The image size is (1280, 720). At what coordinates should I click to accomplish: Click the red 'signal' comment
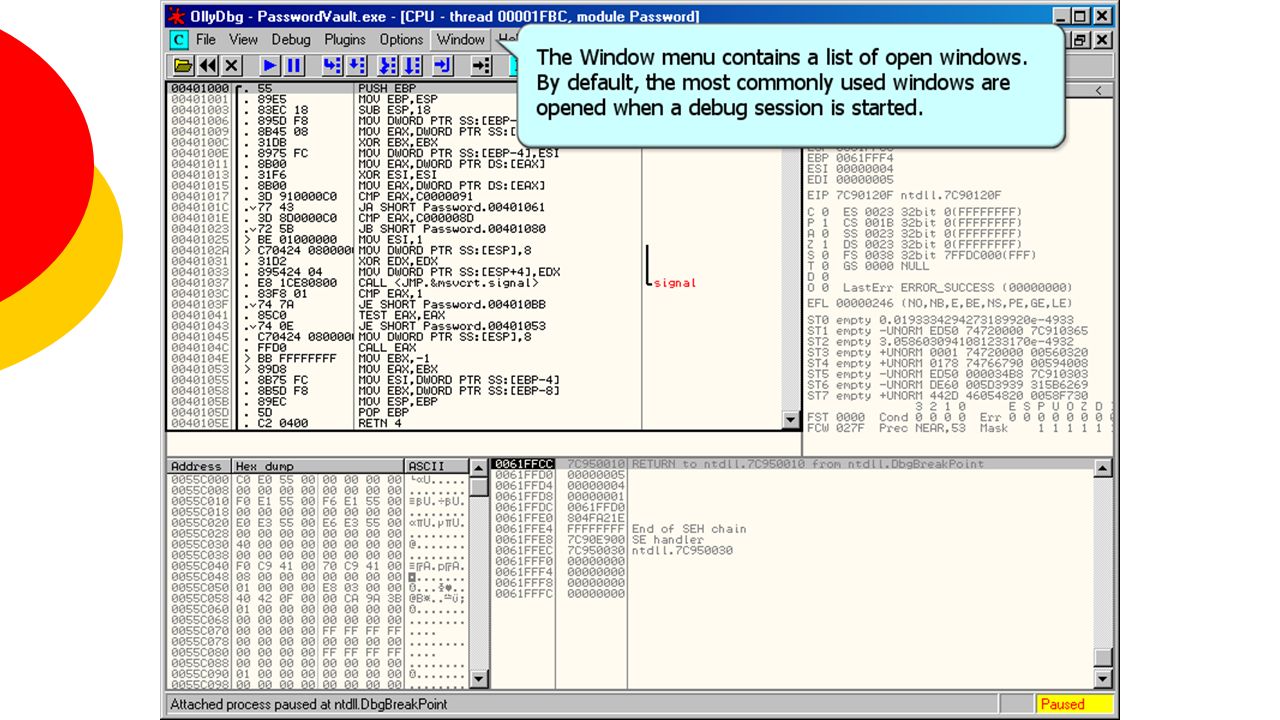676,283
